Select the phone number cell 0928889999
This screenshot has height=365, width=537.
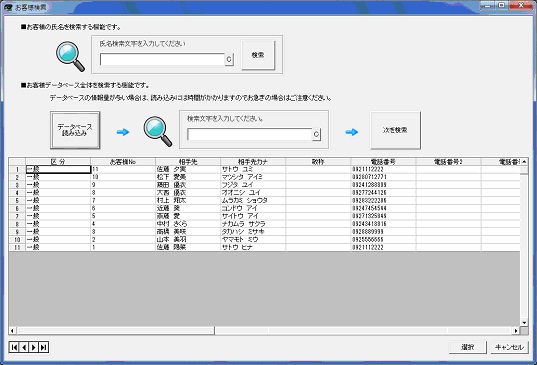click(383, 232)
